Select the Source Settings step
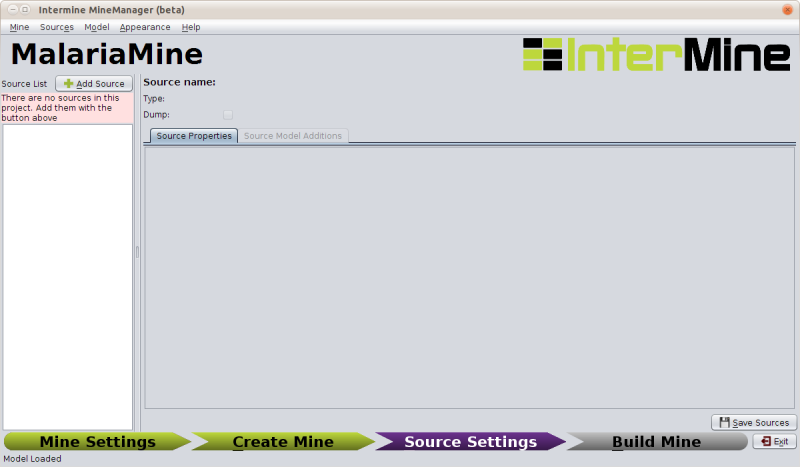This screenshot has height=467, width=800. point(470,441)
